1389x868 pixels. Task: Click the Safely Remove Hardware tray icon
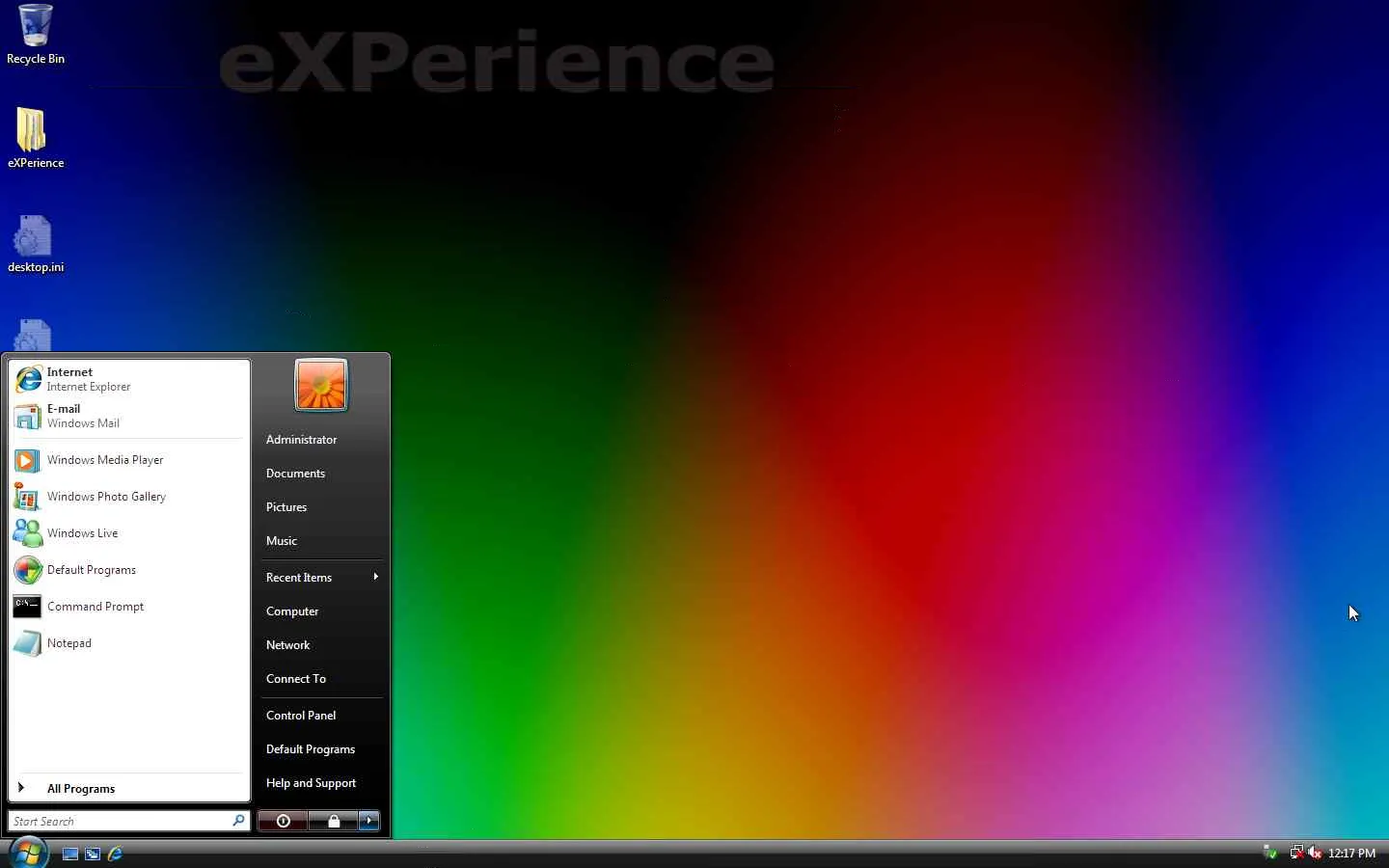tap(1270, 853)
